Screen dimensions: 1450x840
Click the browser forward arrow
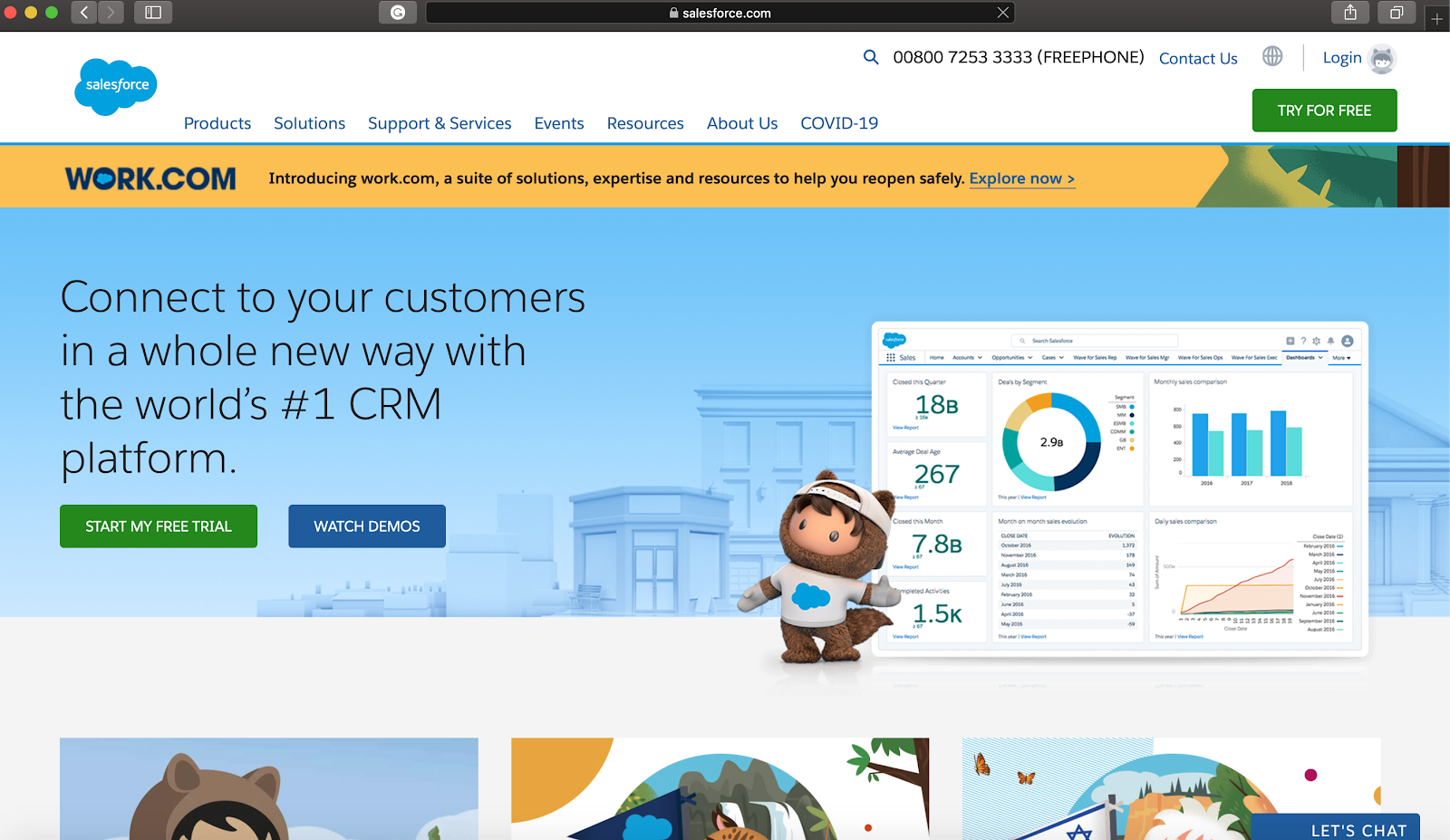(111, 13)
